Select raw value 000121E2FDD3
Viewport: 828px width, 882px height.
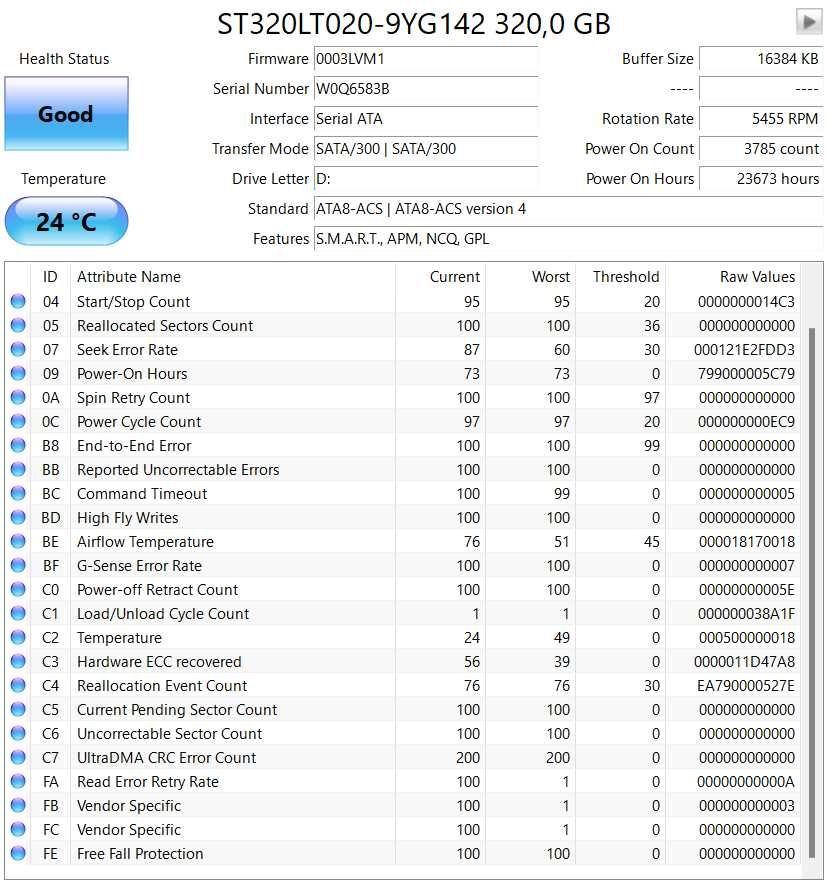click(744, 350)
